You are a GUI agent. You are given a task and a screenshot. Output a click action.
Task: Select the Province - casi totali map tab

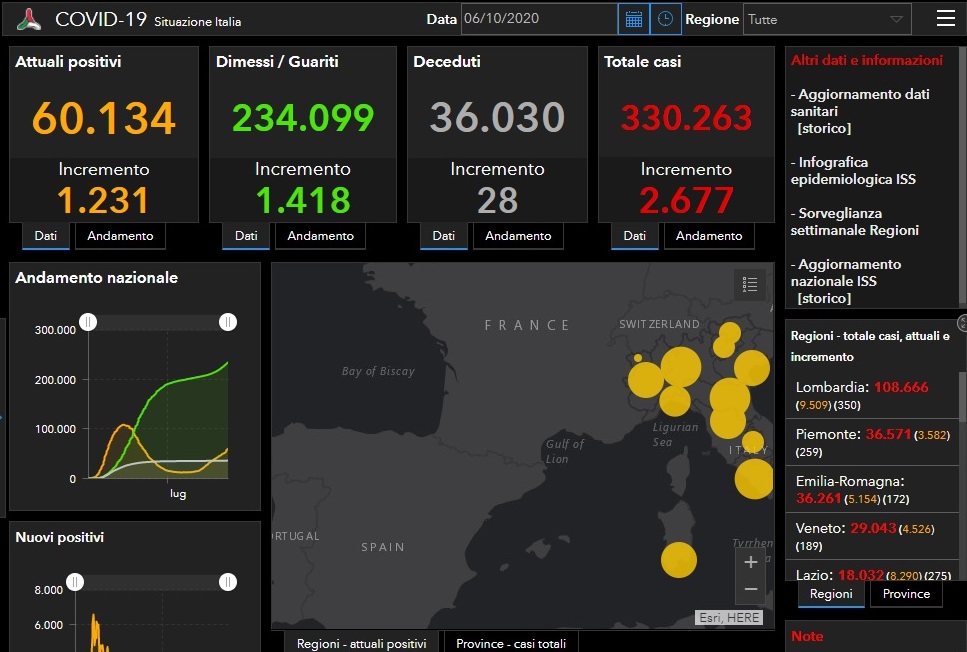point(510,643)
